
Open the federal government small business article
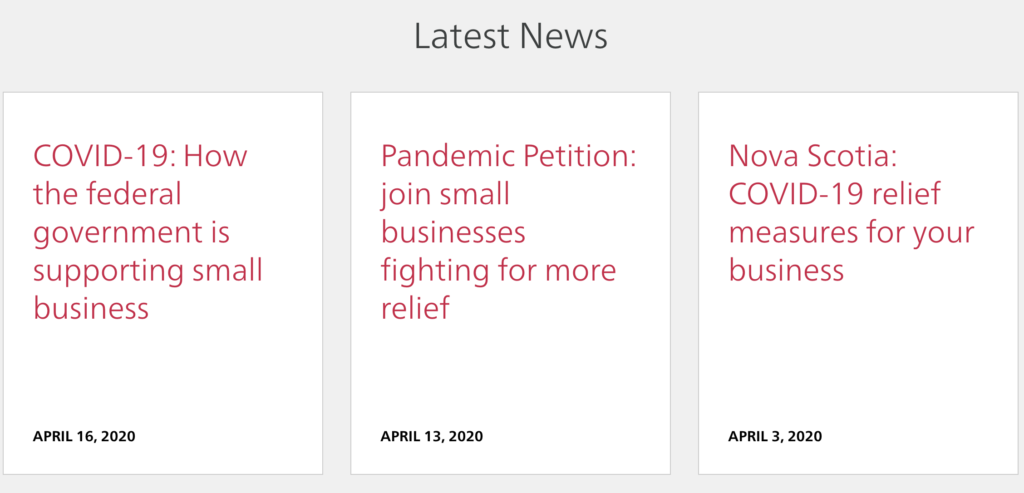coord(148,232)
